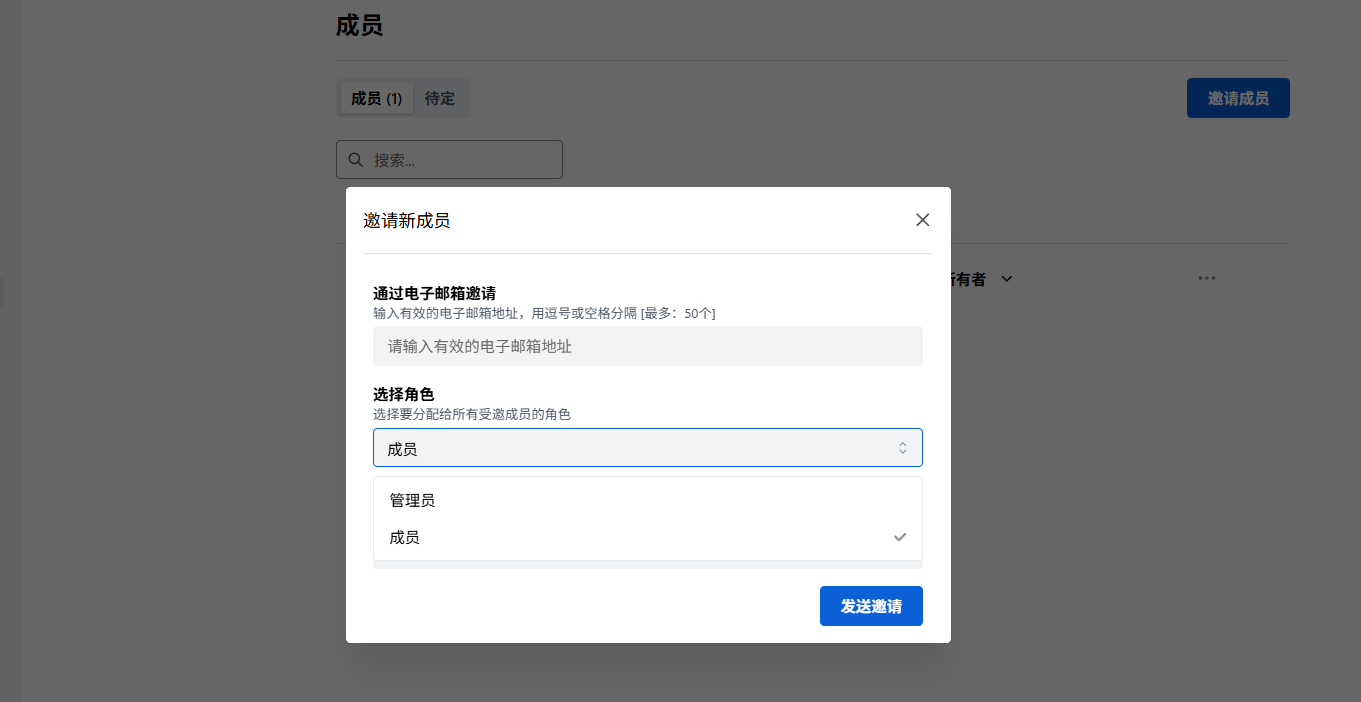The height and width of the screenshot is (702, 1361).
Task: Switch to the 成员 (1) tab
Action: click(x=376, y=99)
